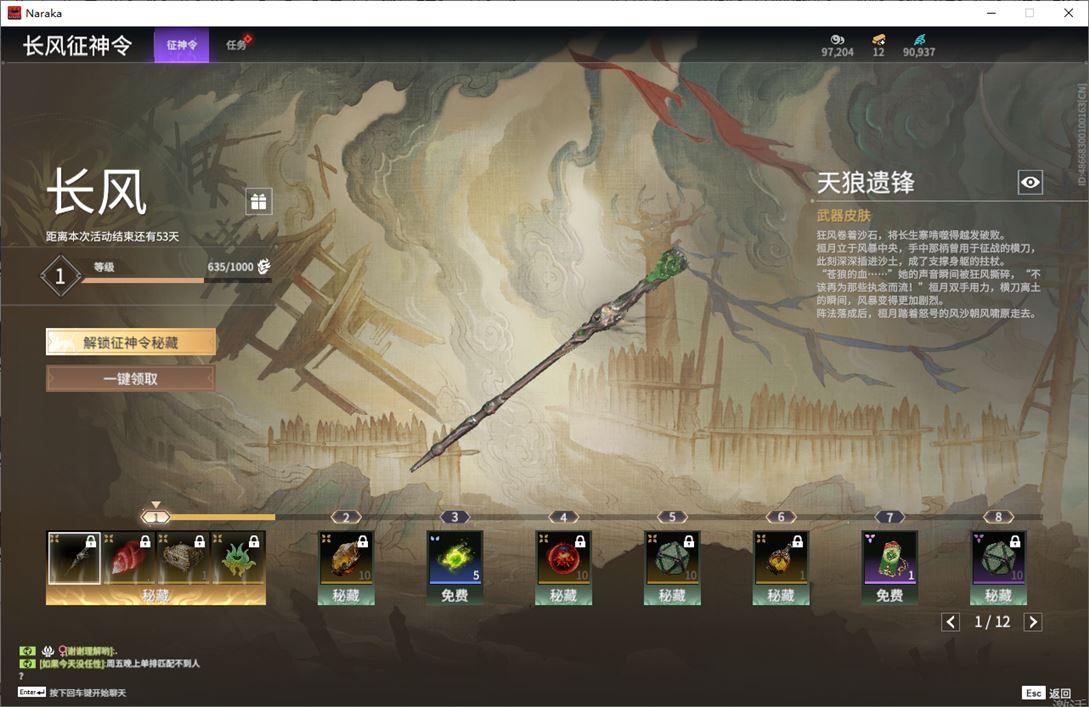
Task: Select the treasure chest reward in level 1
Action: coord(183,558)
